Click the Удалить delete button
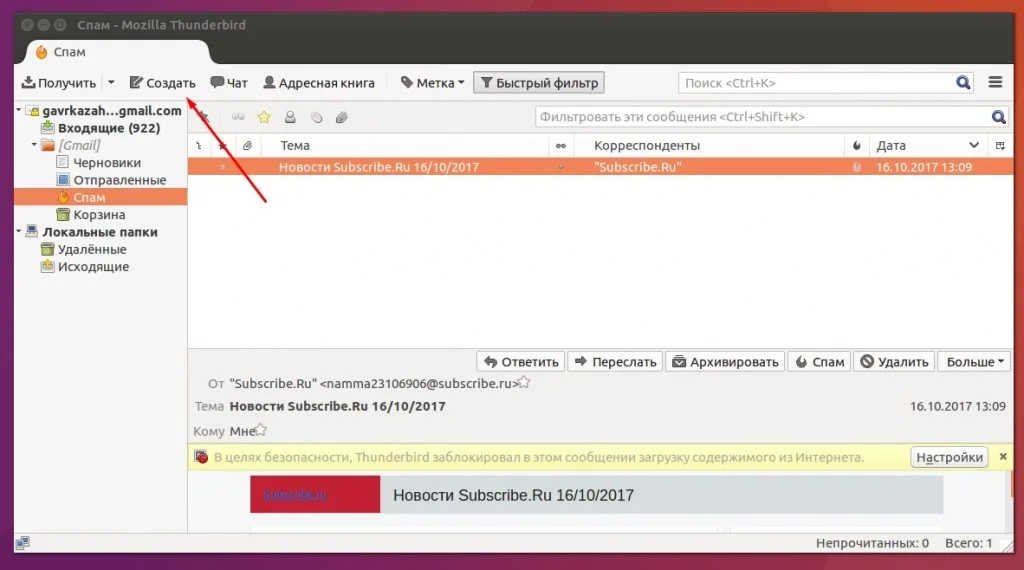The image size is (1024, 570). (x=894, y=362)
